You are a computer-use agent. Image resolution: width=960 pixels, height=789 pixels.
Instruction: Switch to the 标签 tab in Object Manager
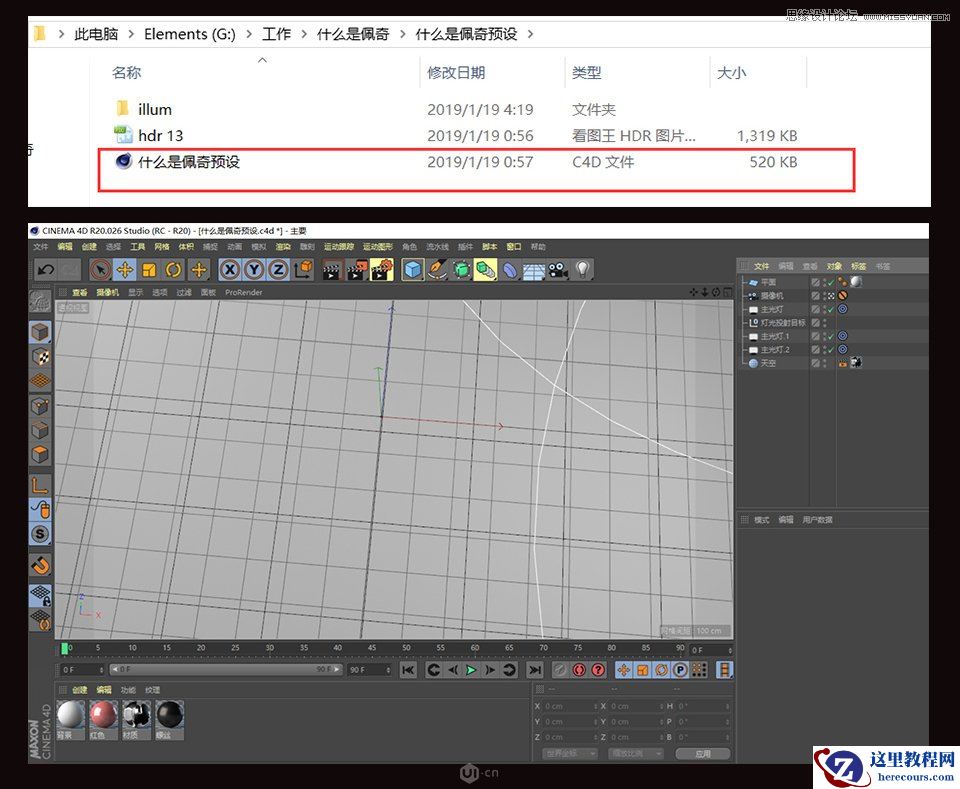(857, 266)
